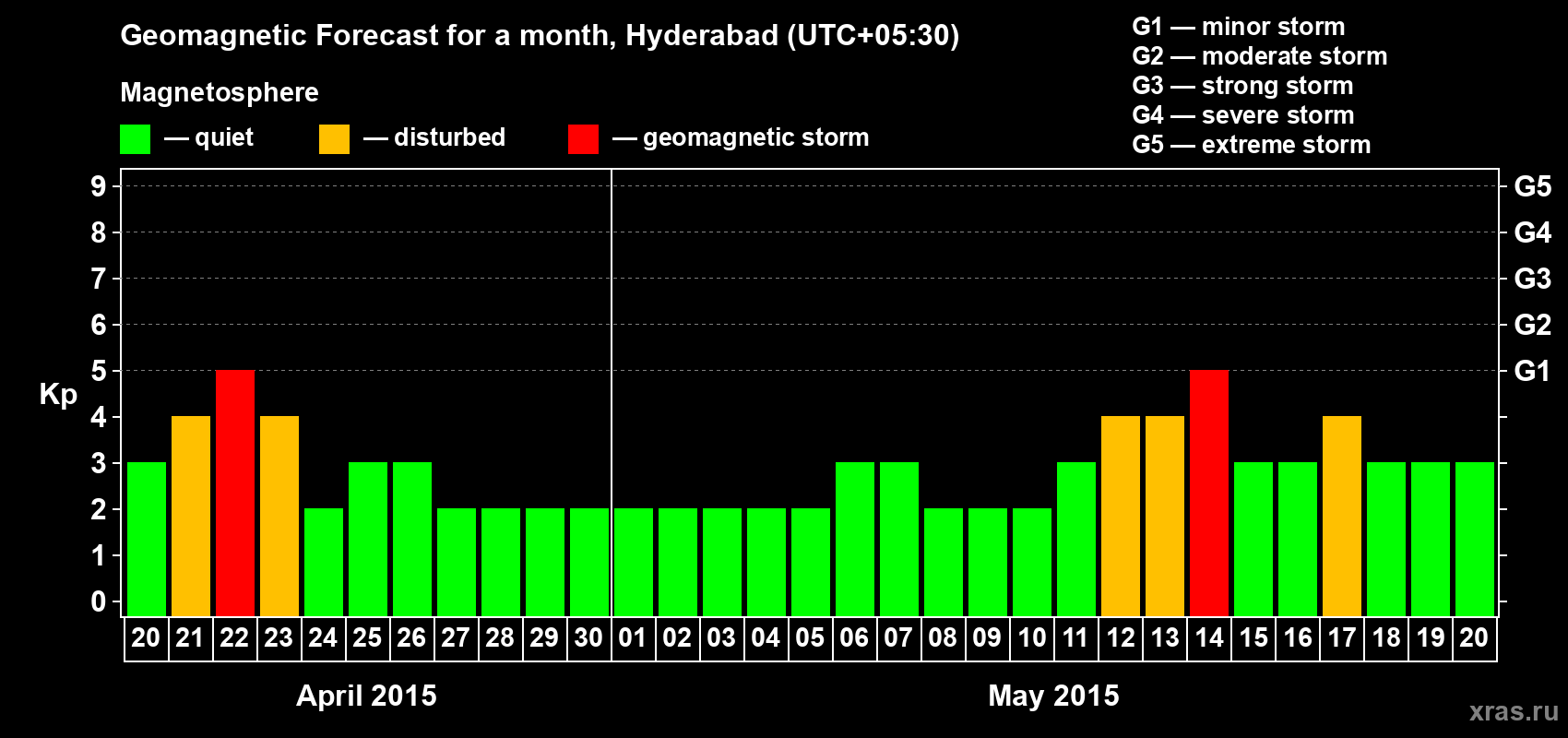
Task: Select the yellow bar for May 12
Action: coord(1121,517)
